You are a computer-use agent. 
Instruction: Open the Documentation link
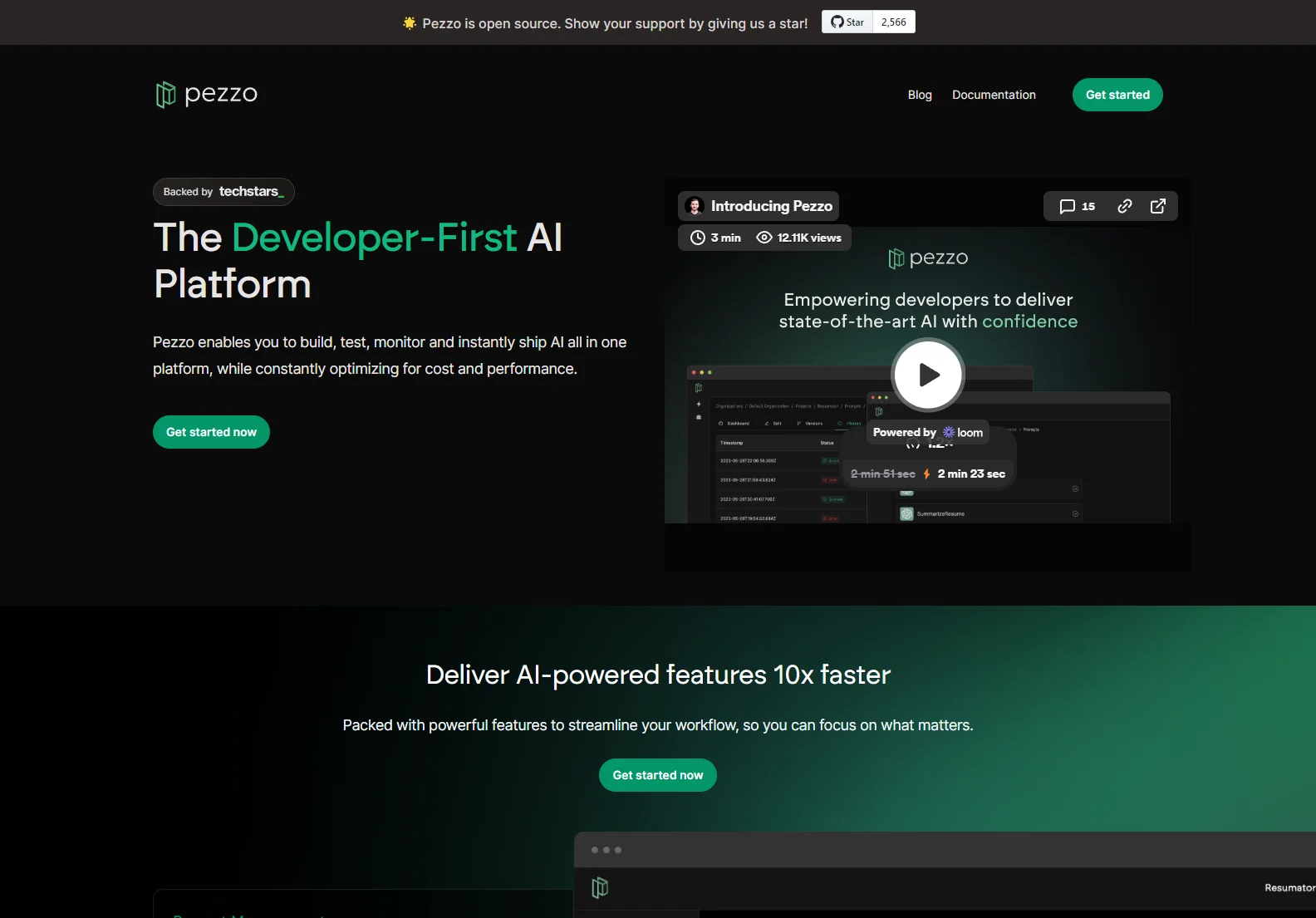coord(994,95)
